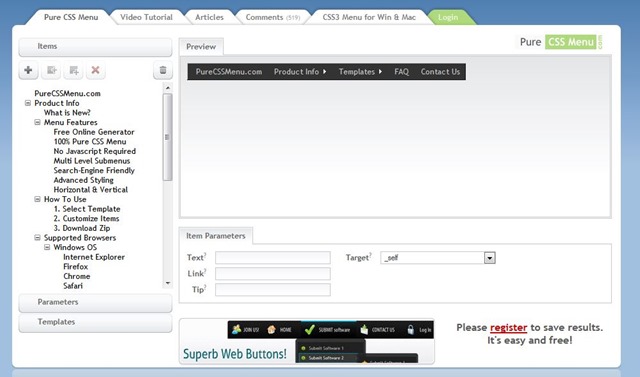Click into the Text input field

point(273,258)
